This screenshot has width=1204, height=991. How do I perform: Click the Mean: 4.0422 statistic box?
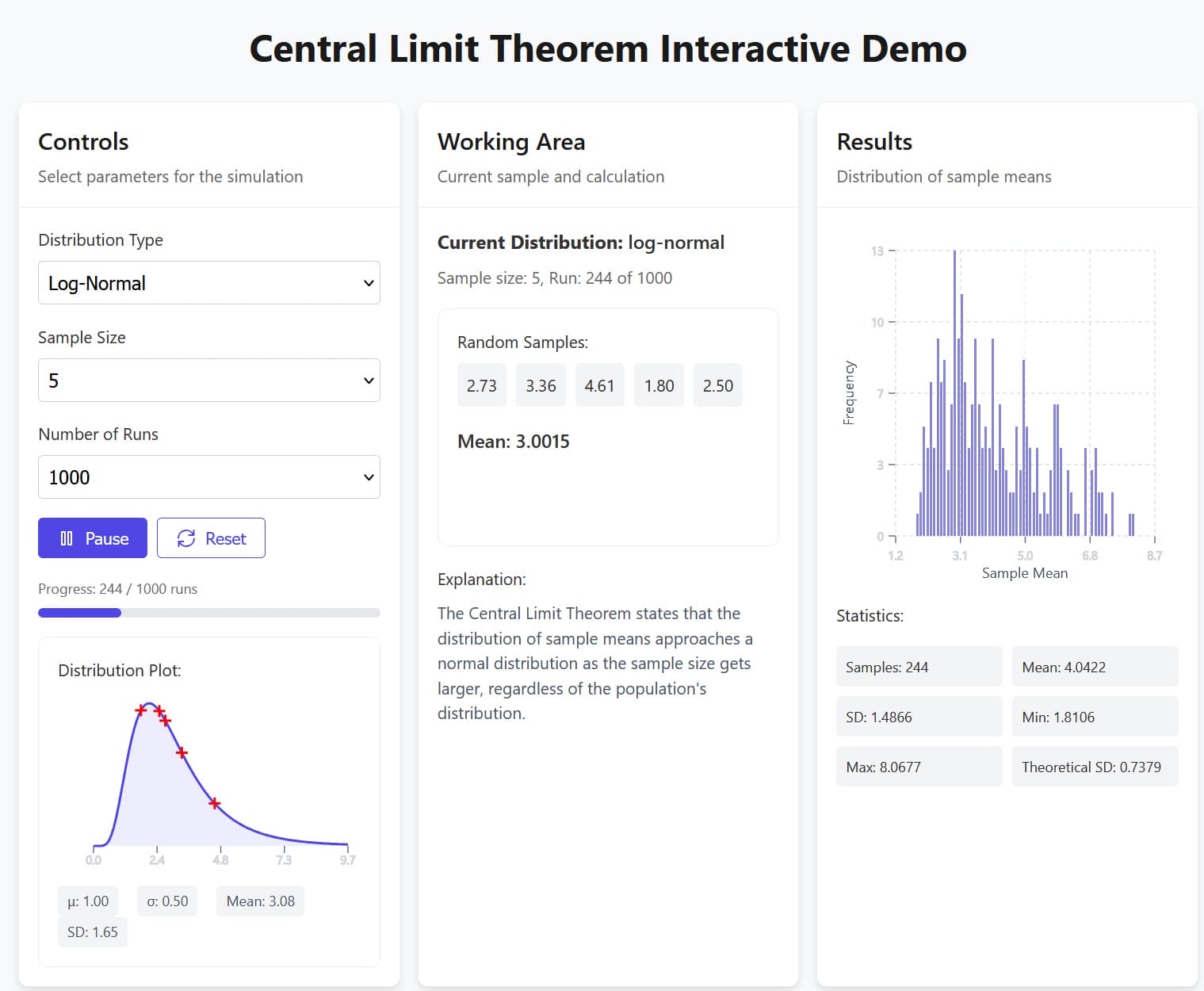click(x=1094, y=667)
